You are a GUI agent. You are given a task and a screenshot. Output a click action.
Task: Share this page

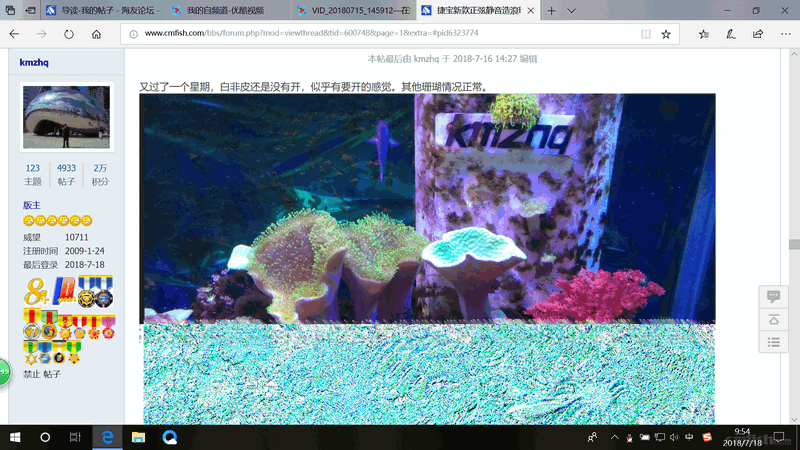[758, 34]
